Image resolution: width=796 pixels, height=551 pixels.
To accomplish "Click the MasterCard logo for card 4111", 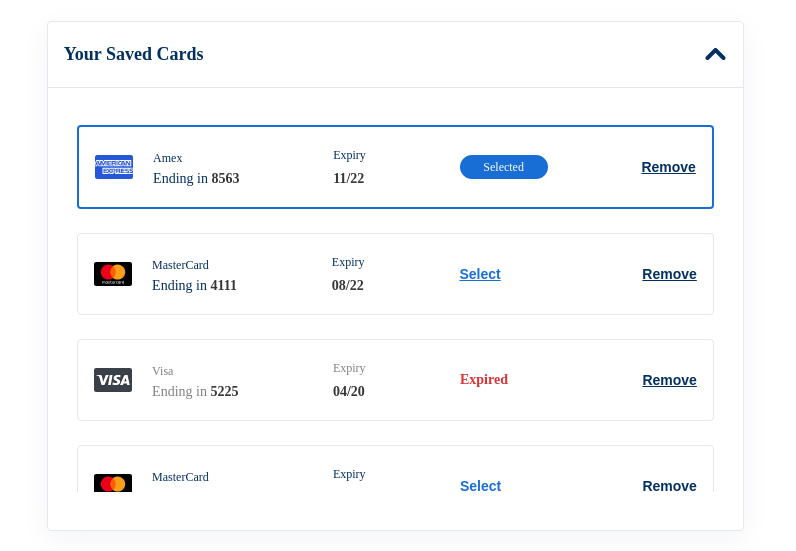I will point(113,274).
